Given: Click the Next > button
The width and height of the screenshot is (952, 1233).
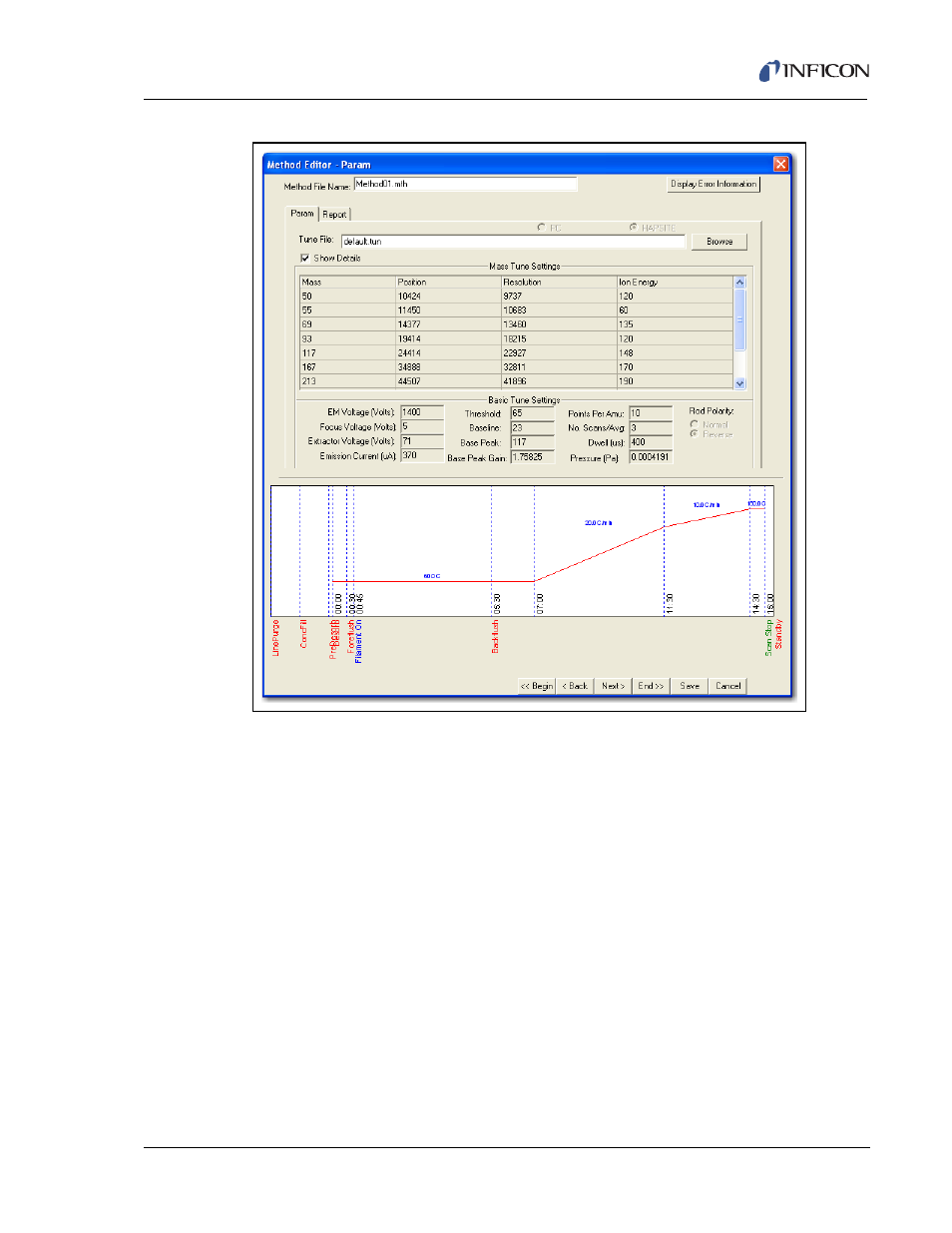Looking at the screenshot, I should (613, 686).
